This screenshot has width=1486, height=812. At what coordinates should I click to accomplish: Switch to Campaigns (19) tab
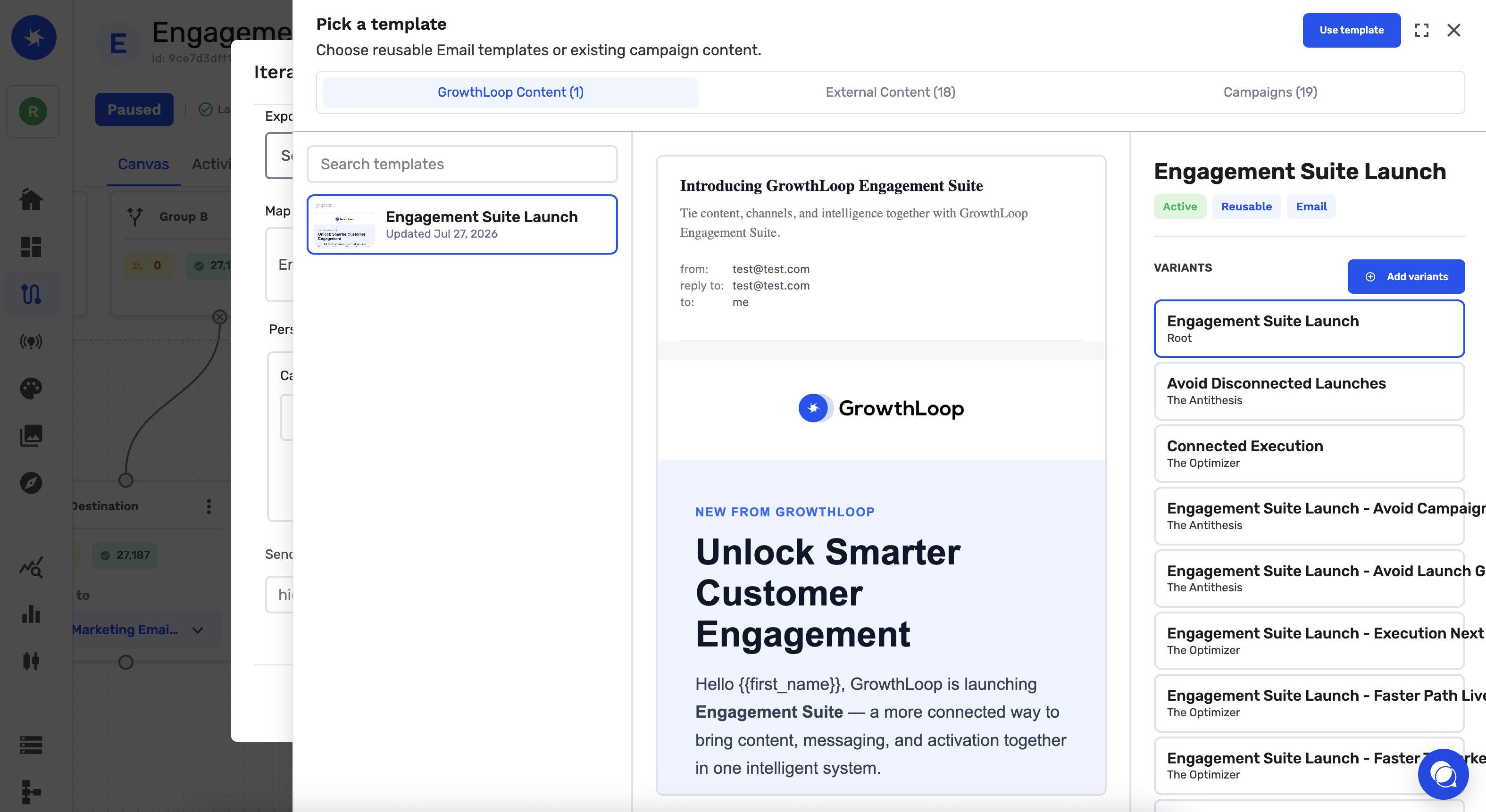(1270, 92)
